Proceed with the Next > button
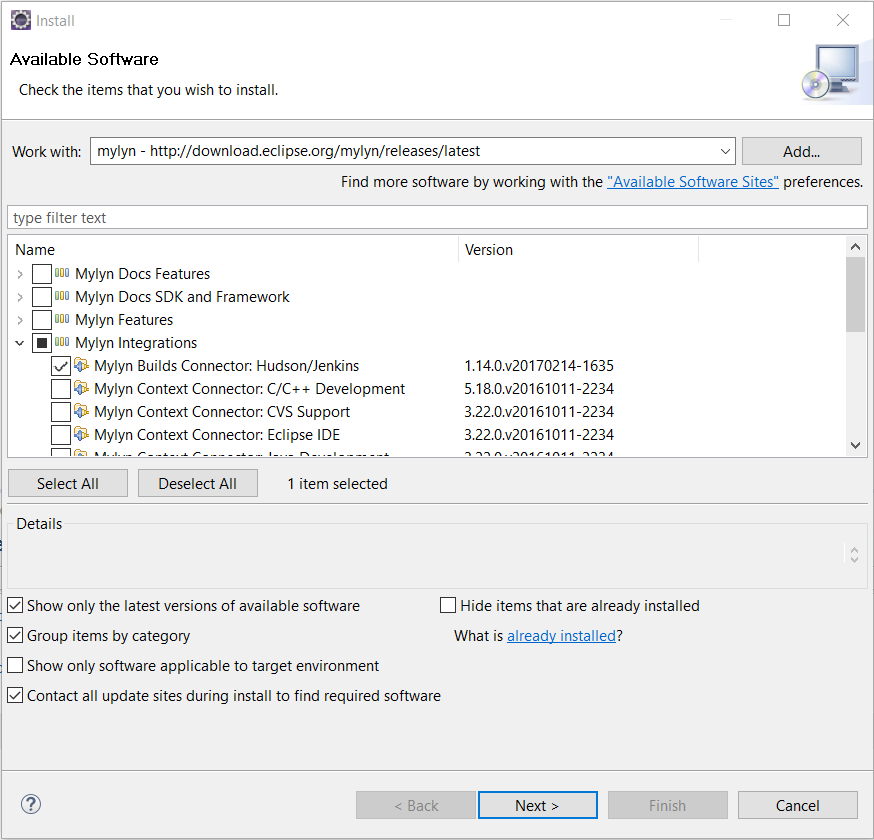The height and width of the screenshot is (840, 874). (x=537, y=805)
